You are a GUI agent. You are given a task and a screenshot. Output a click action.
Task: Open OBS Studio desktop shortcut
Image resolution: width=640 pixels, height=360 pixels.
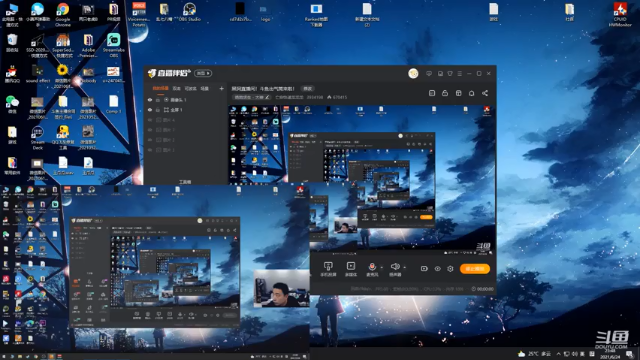click(189, 12)
